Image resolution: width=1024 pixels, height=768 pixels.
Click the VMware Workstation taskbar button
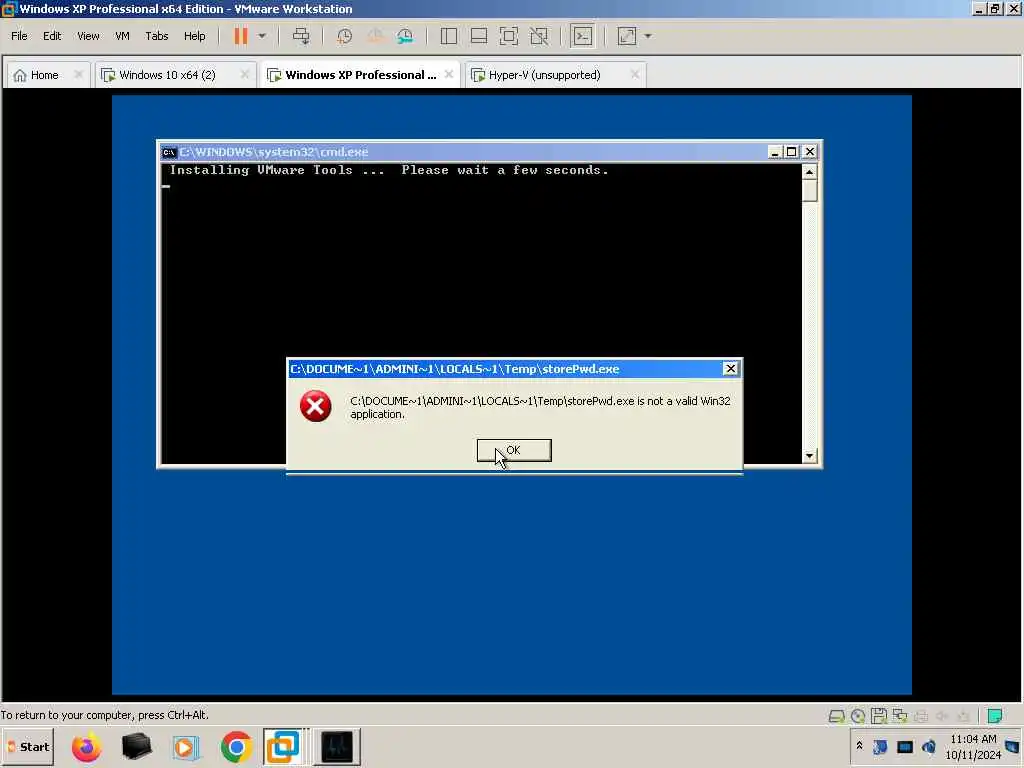pyautogui.click(x=284, y=747)
